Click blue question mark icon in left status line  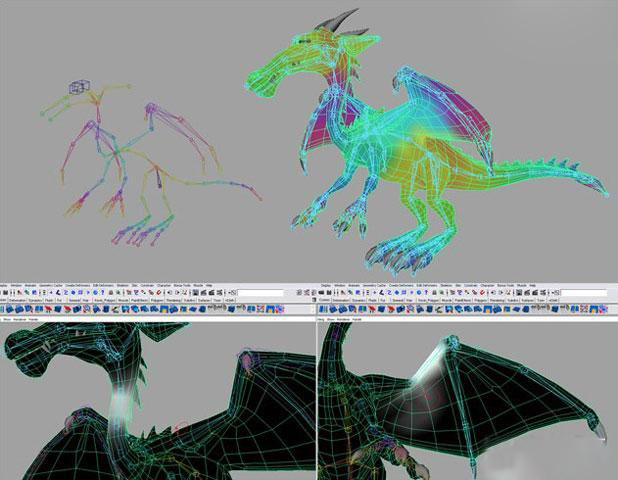coord(102,292)
